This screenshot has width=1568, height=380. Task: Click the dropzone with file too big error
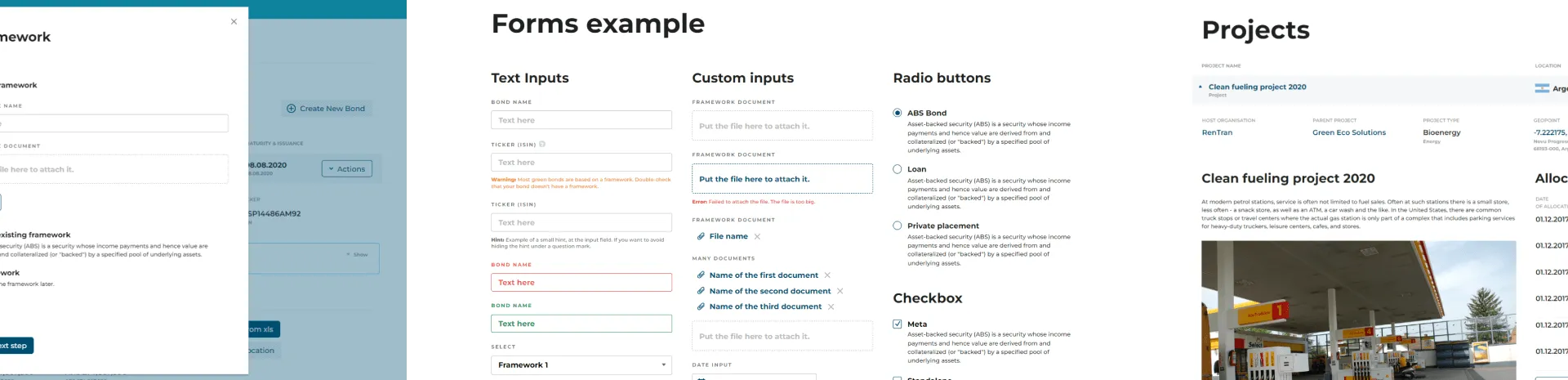pos(782,179)
